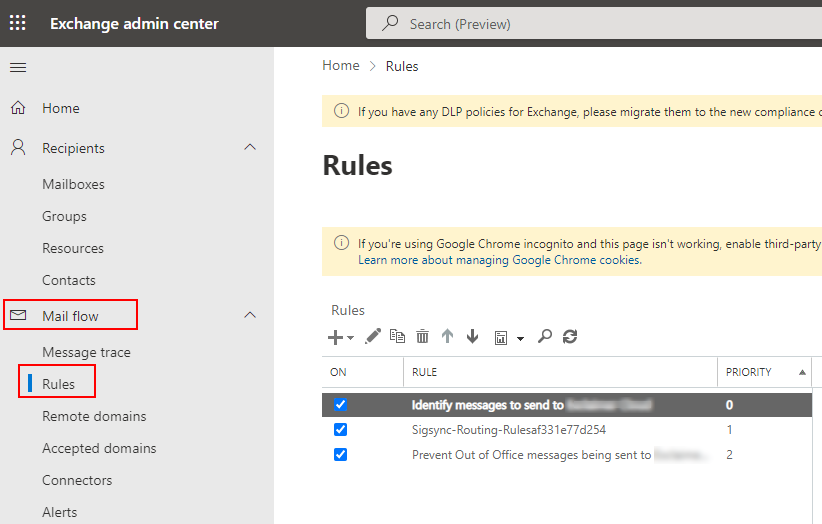Move rule up with up arrow
The width and height of the screenshot is (822, 524).
(447, 337)
